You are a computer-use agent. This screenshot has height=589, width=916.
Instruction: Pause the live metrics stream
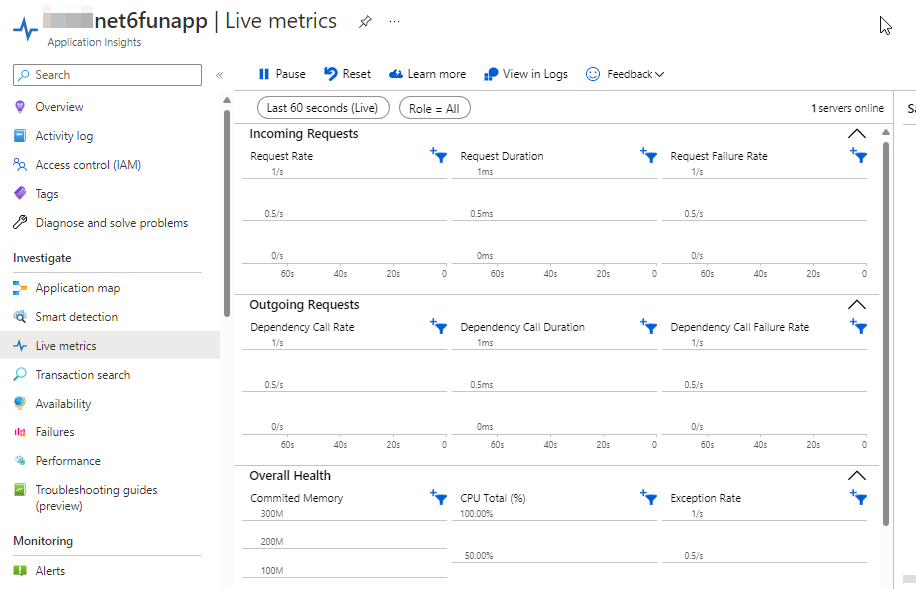coord(281,74)
